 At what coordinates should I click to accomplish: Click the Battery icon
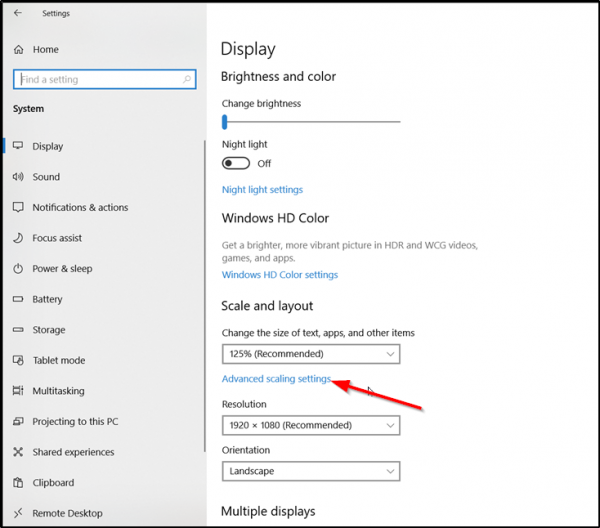(18, 299)
